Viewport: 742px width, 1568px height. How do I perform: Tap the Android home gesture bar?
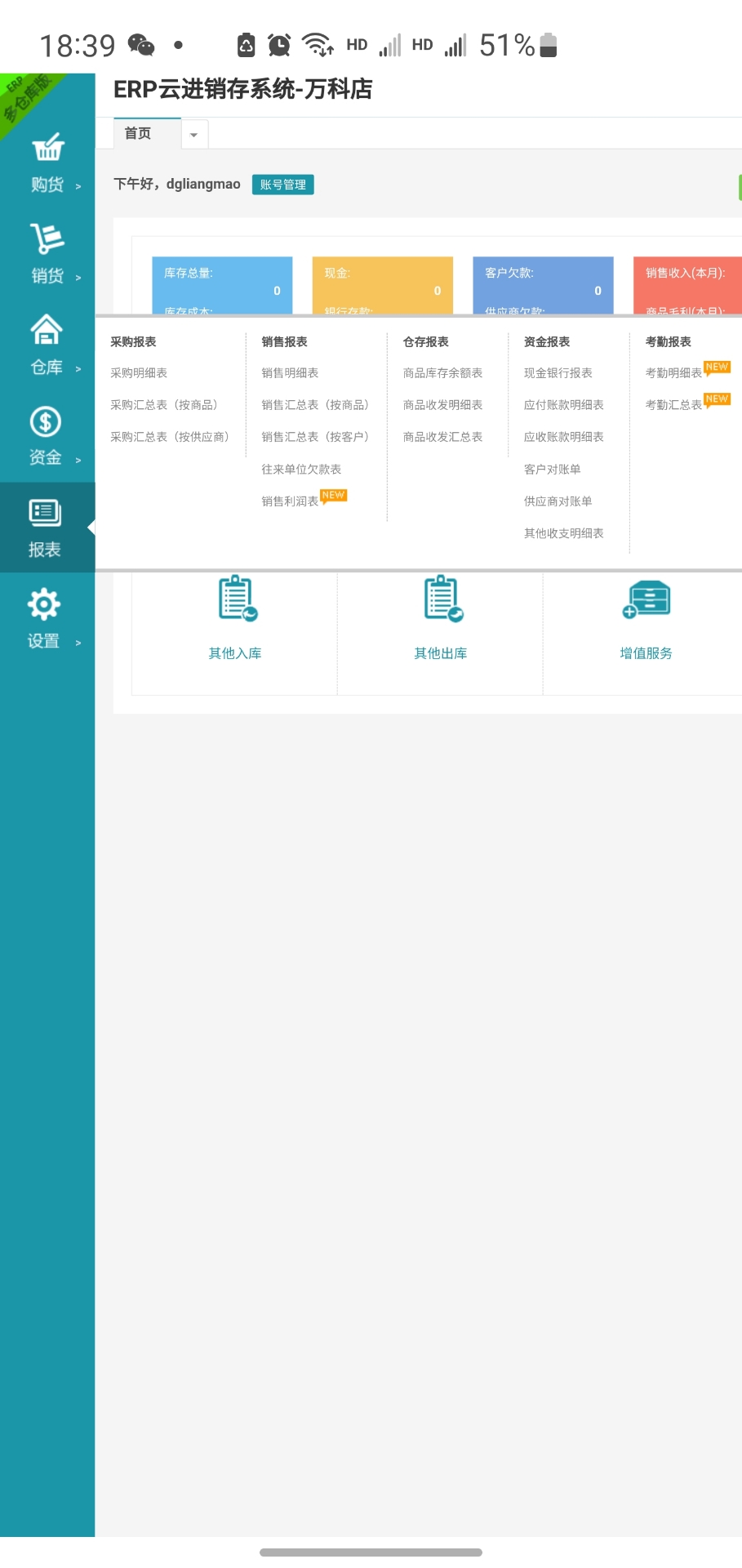371,1552
